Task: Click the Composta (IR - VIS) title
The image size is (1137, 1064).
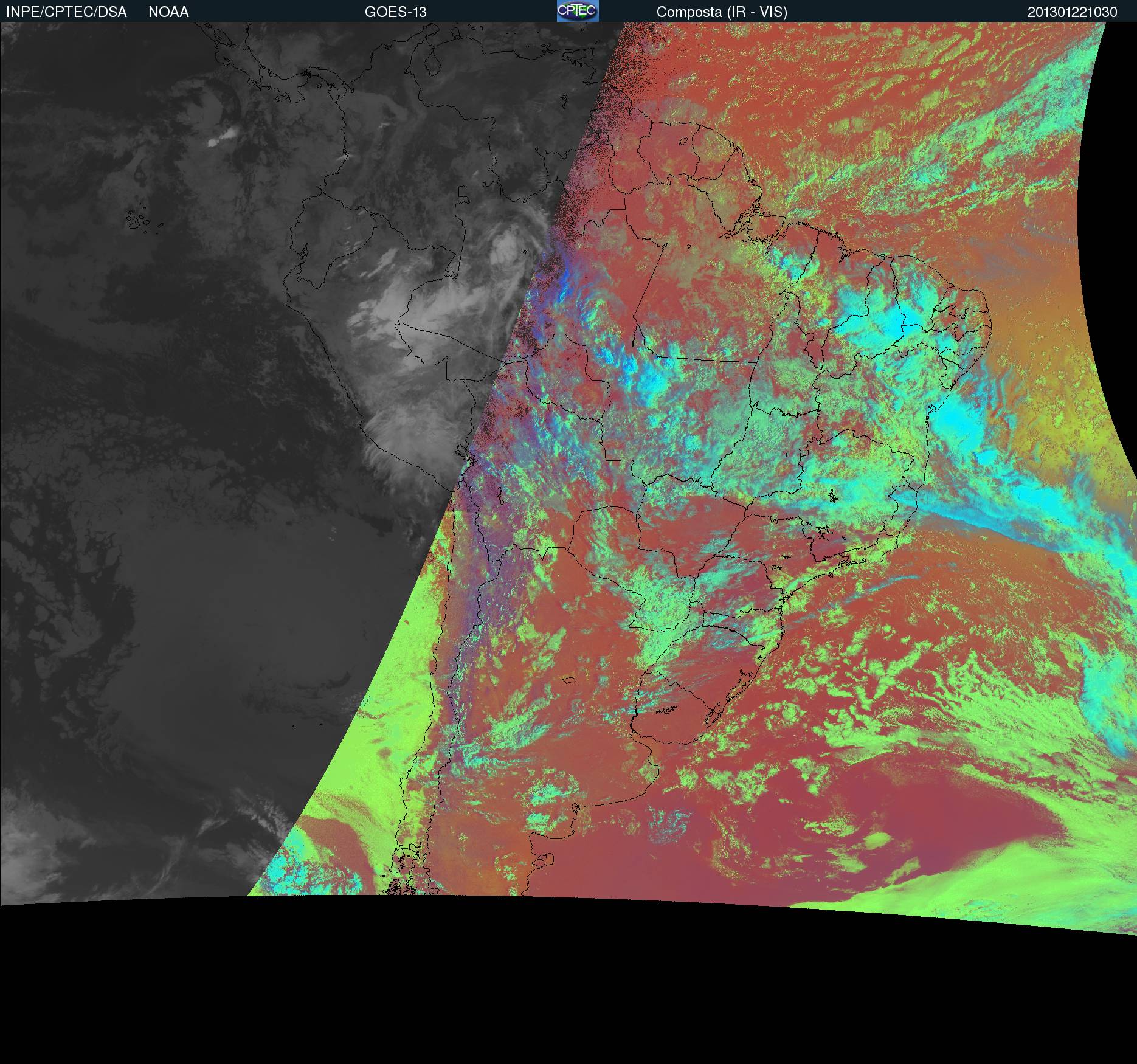Action: (x=722, y=12)
